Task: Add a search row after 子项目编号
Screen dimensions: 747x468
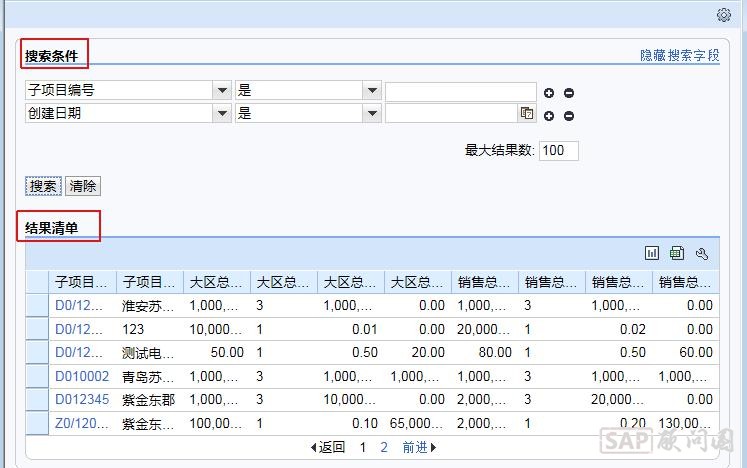Action: click(549, 93)
